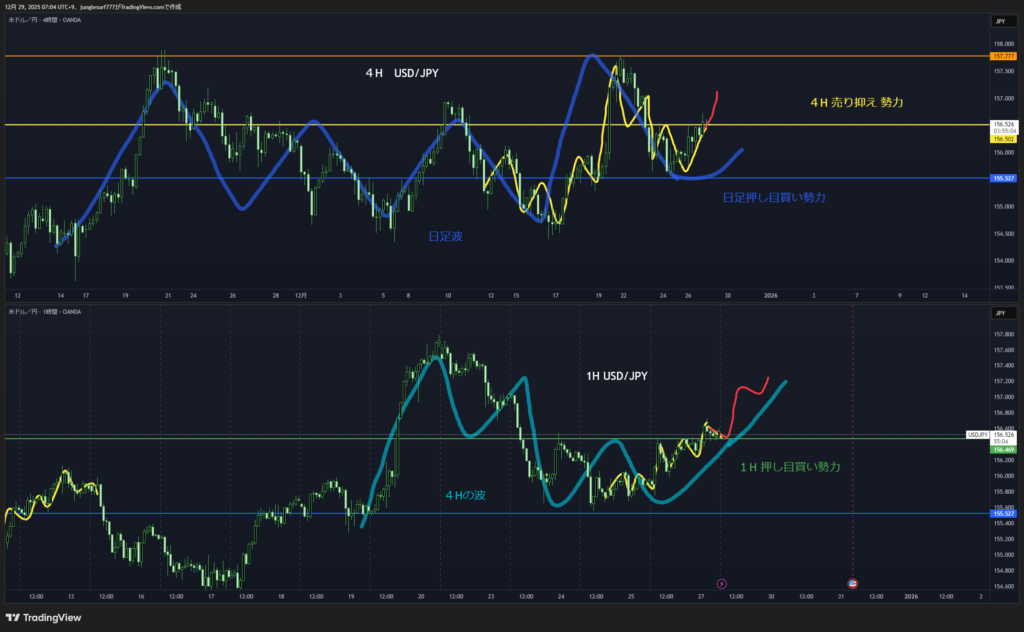The height and width of the screenshot is (632, 1024).
Task: Click the blue 155.527 label on lower chart
Action: 1001,513
